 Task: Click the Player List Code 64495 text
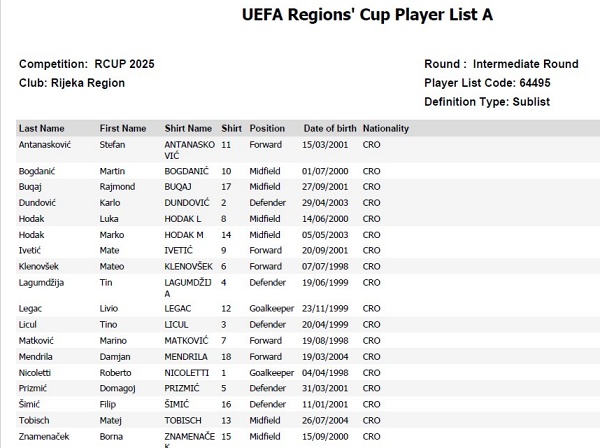pos(487,83)
